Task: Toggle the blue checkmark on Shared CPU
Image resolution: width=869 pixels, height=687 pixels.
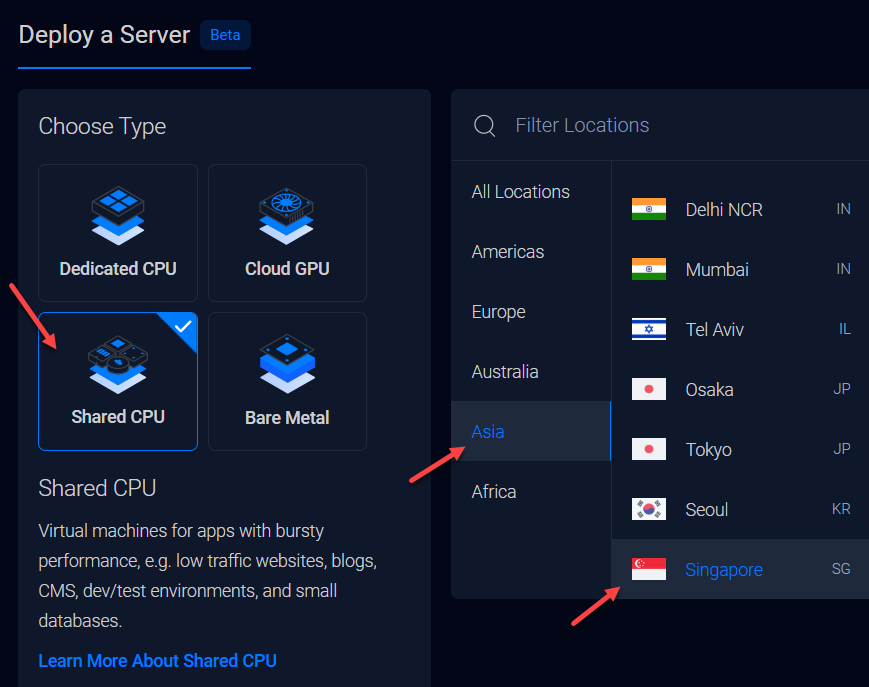Action: click(182, 327)
